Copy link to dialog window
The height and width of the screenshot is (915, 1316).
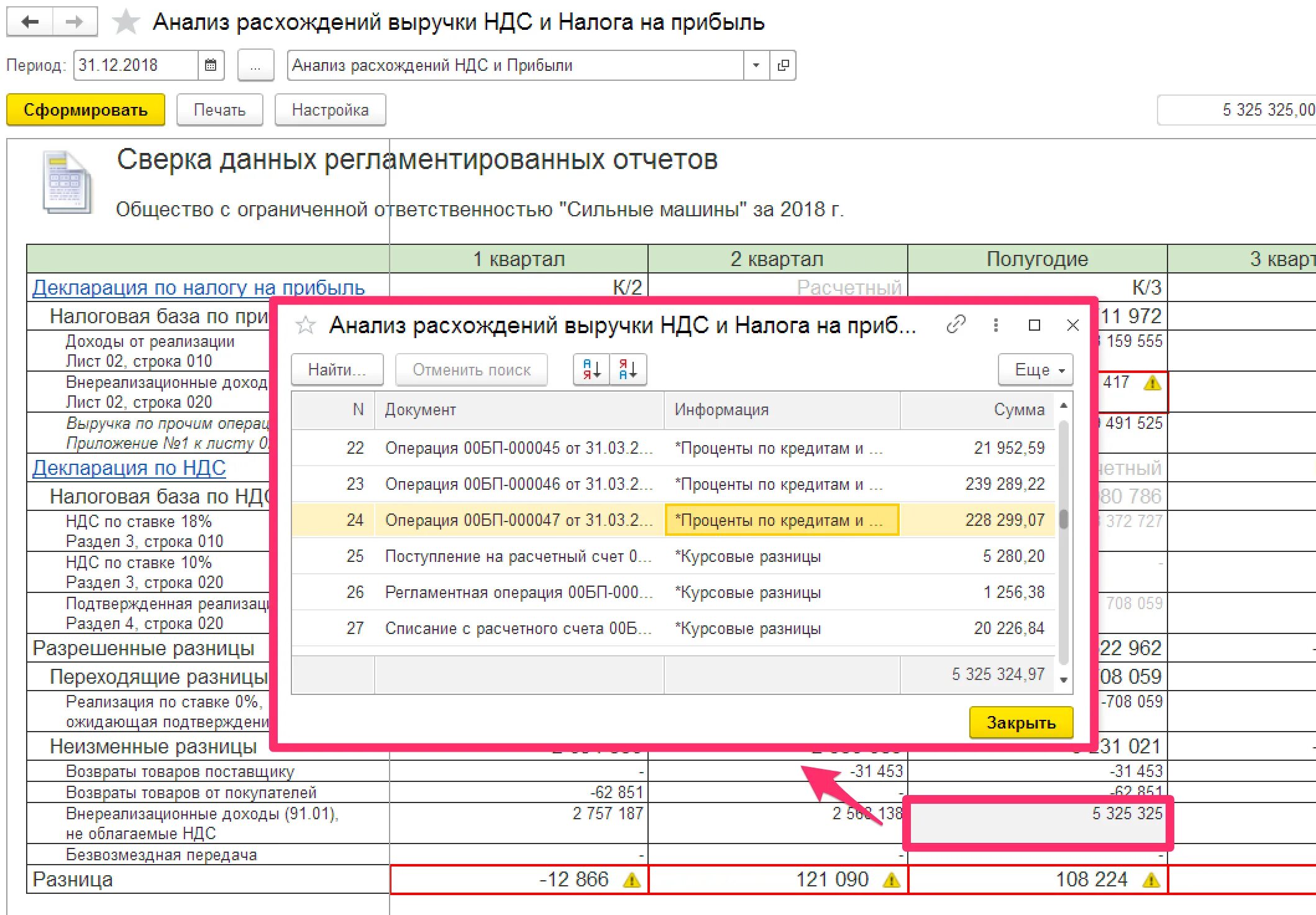tap(956, 324)
